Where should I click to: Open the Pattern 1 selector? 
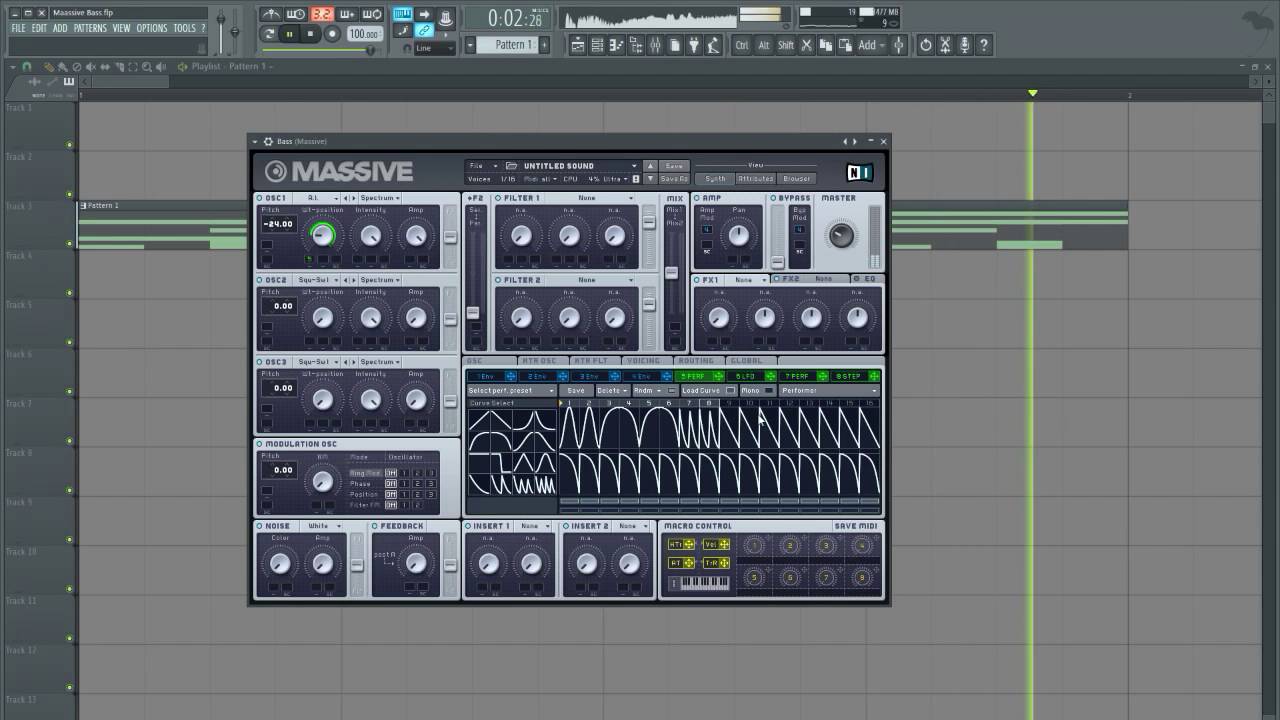(514, 45)
